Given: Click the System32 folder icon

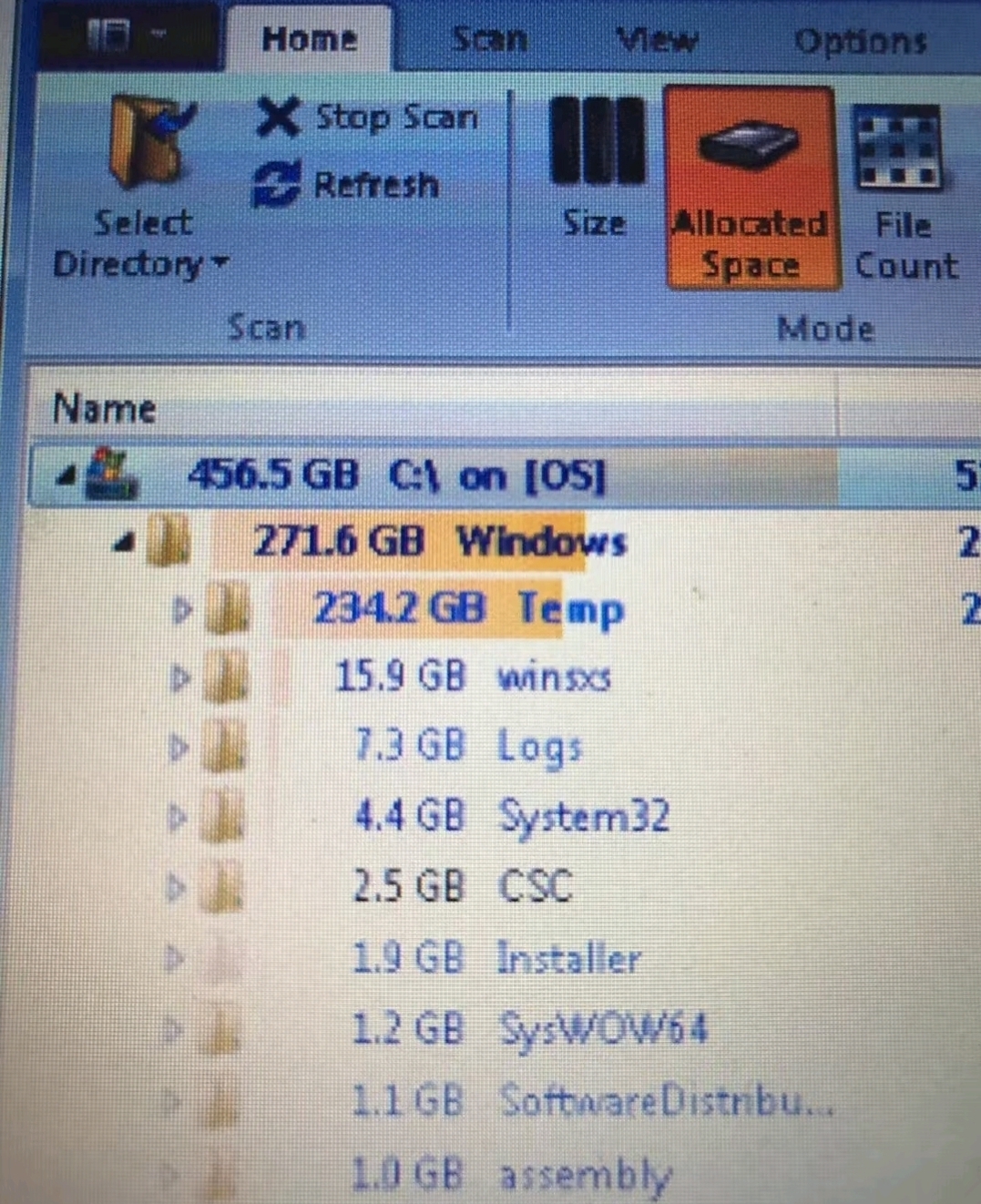Looking at the screenshot, I should coord(223,816).
